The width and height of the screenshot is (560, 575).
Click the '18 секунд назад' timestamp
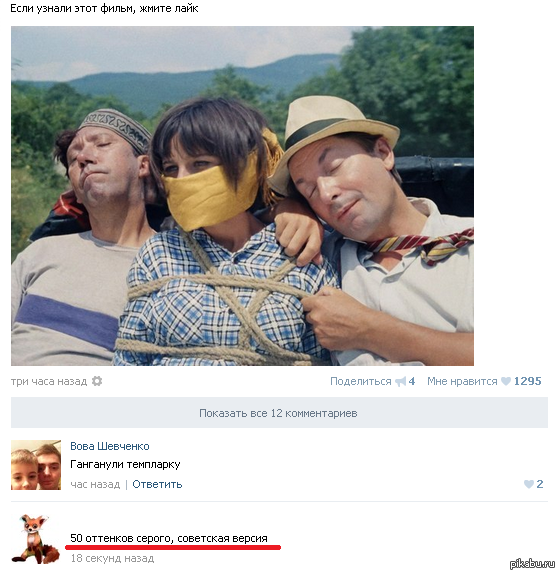pos(112,558)
